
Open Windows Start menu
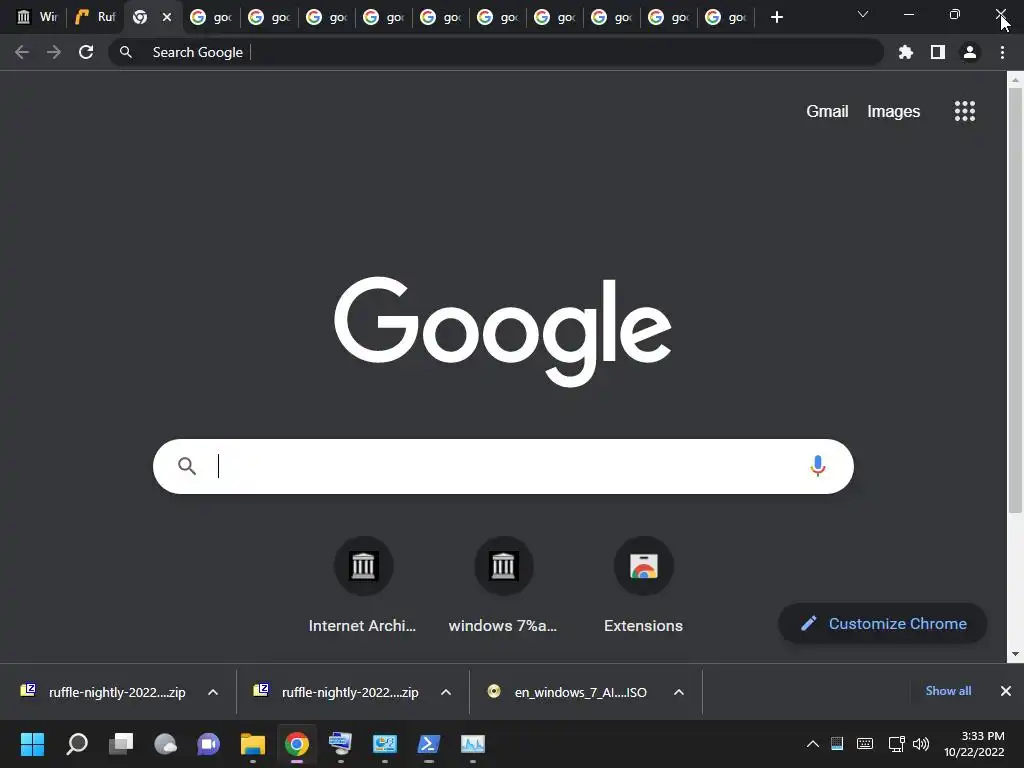pos(32,744)
